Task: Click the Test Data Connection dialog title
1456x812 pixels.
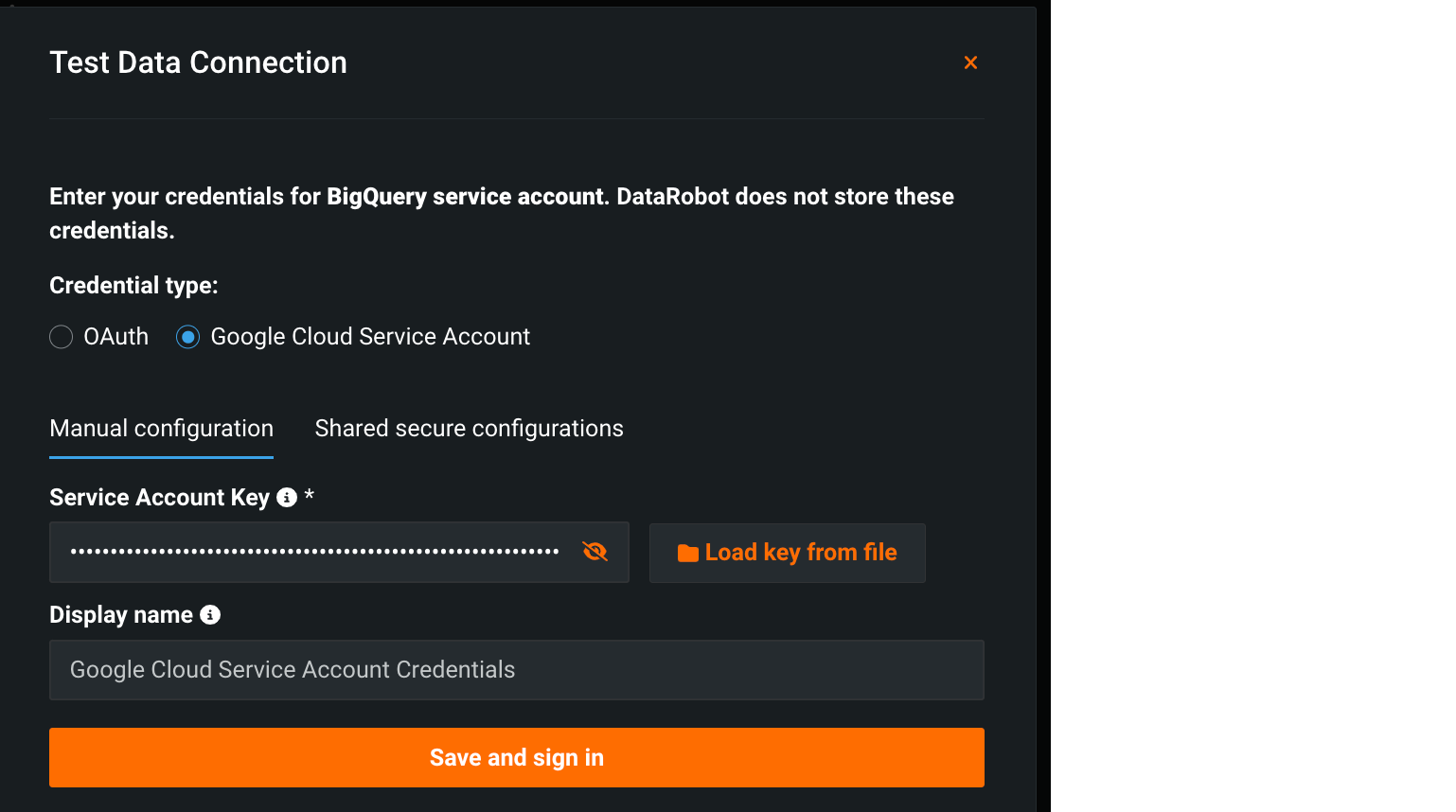Action: 198,62
